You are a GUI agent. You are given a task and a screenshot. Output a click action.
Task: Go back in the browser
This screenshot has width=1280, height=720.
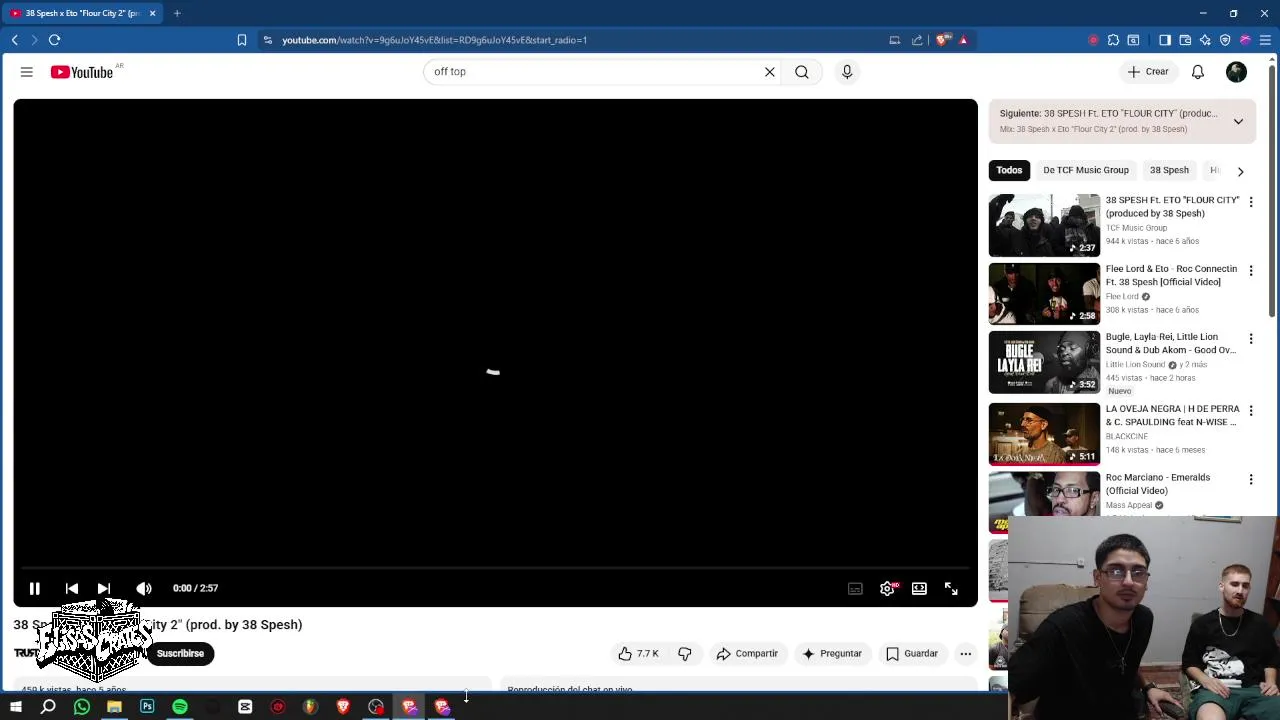(x=14, y=40)
